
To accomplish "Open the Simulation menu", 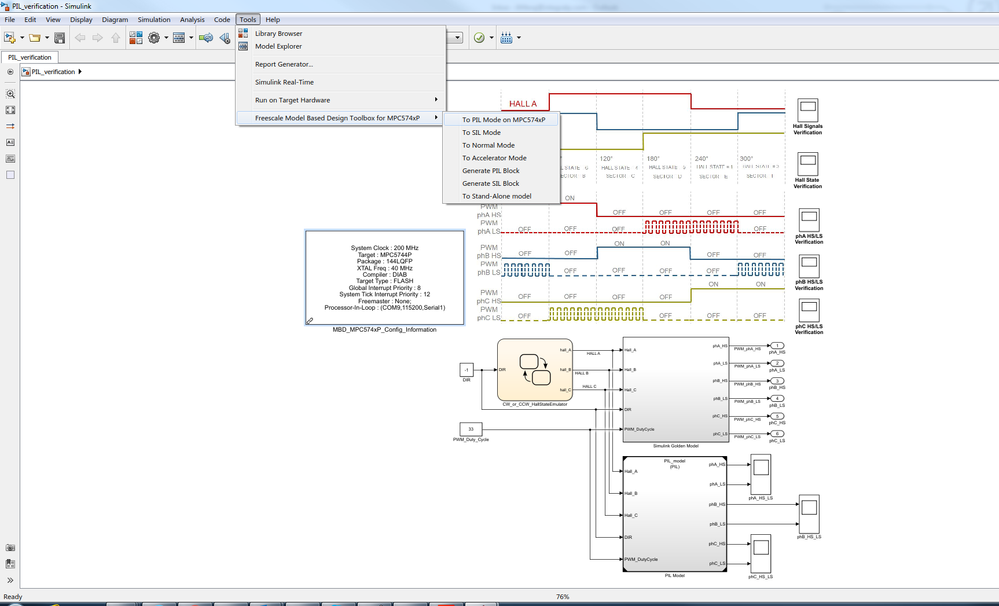I will click(154, 19).
